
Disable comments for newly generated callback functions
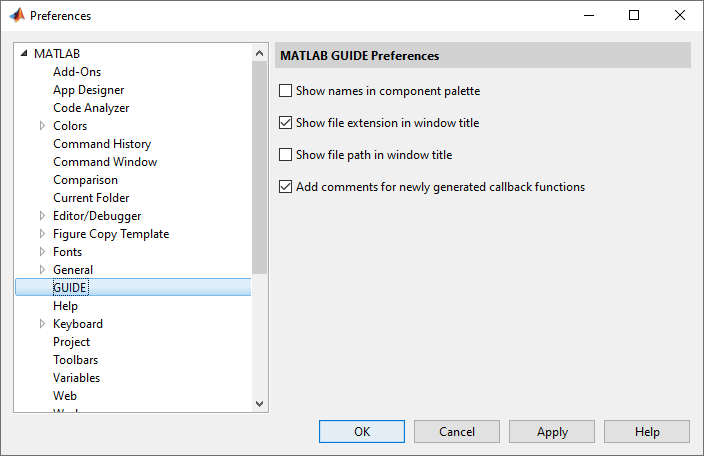pos(286,187)
